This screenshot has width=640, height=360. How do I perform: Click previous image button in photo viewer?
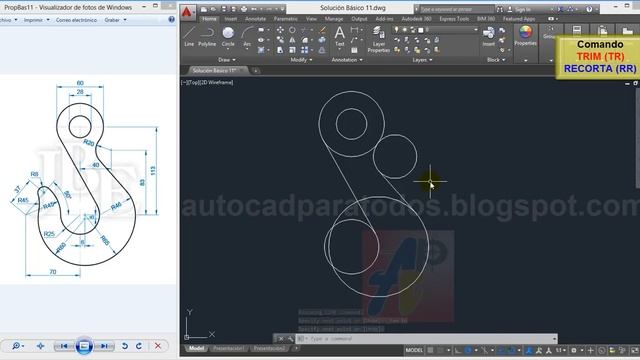point(64,346)
